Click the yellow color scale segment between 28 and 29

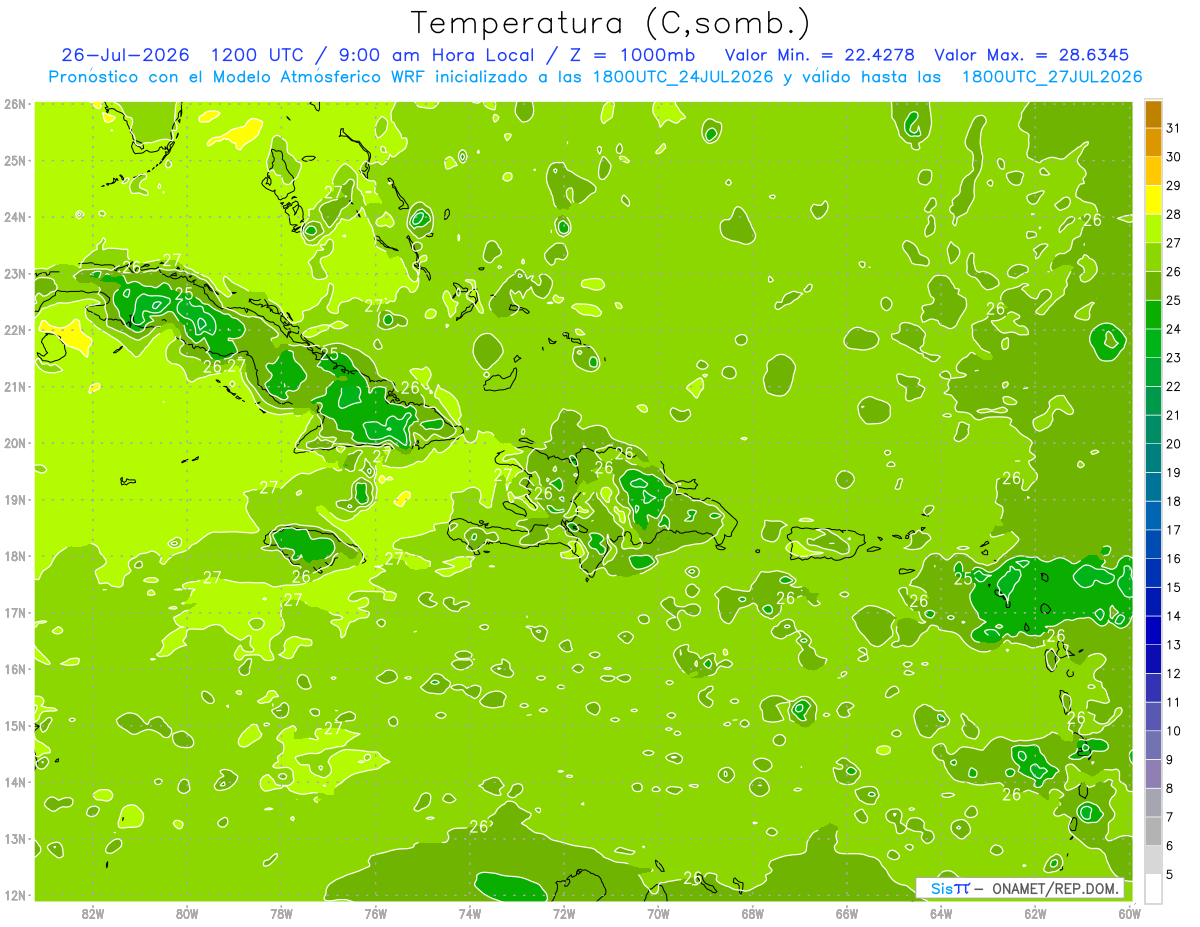tap(1153, 200)
